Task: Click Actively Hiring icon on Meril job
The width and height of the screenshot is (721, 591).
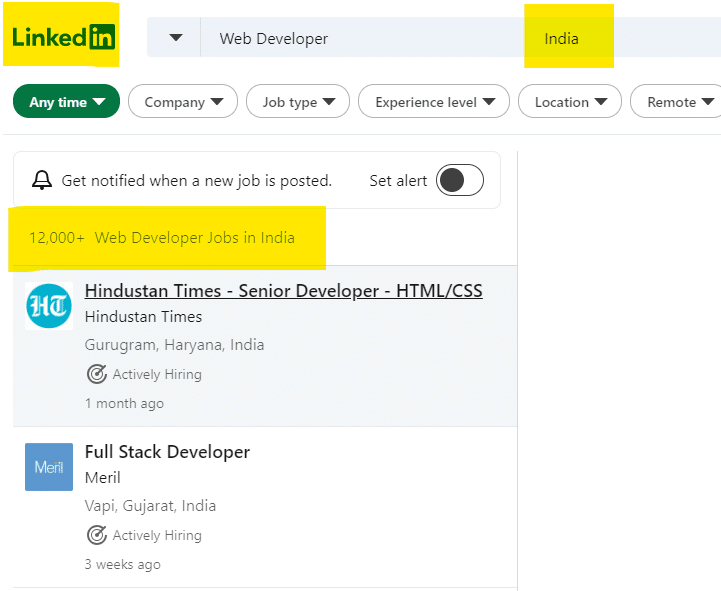Action: [x=97, y=535]
